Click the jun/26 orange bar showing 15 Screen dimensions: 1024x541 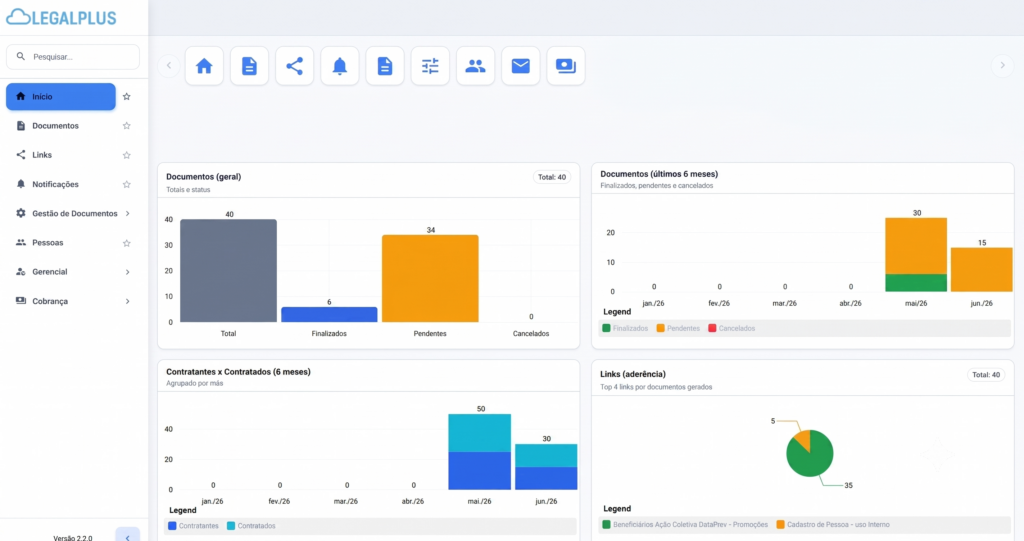click(982, 269)
